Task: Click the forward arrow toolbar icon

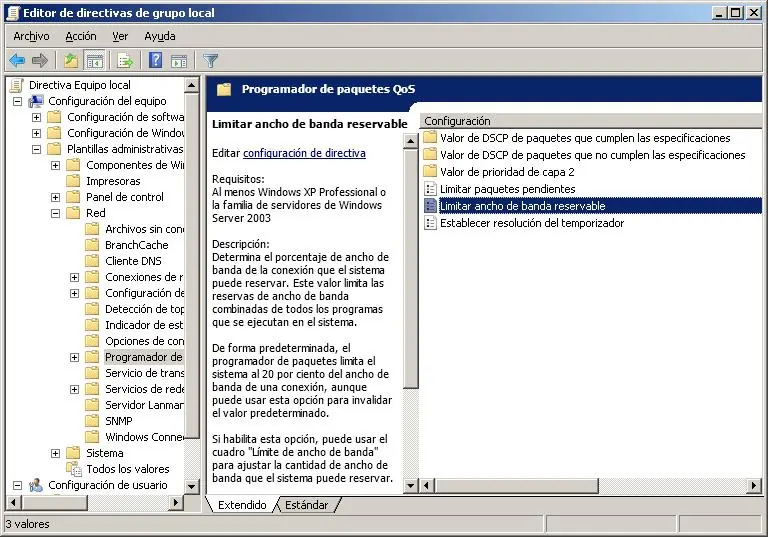Action: pyautogui.click(x=40, y=61)
